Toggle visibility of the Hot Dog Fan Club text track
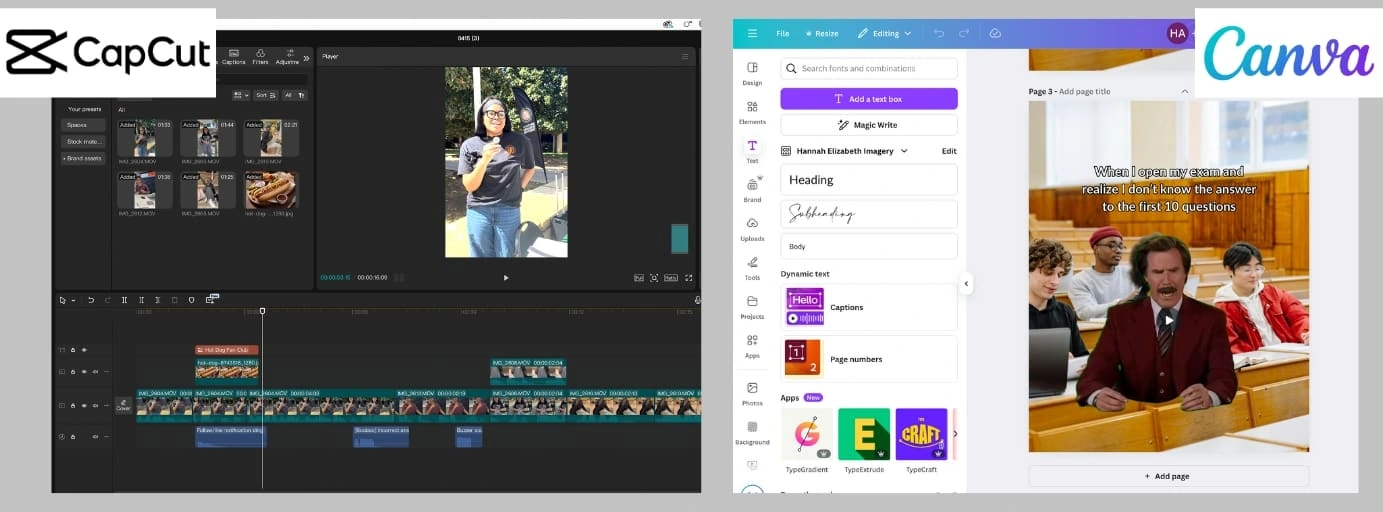1383x512 pixels. pos(84,350)
